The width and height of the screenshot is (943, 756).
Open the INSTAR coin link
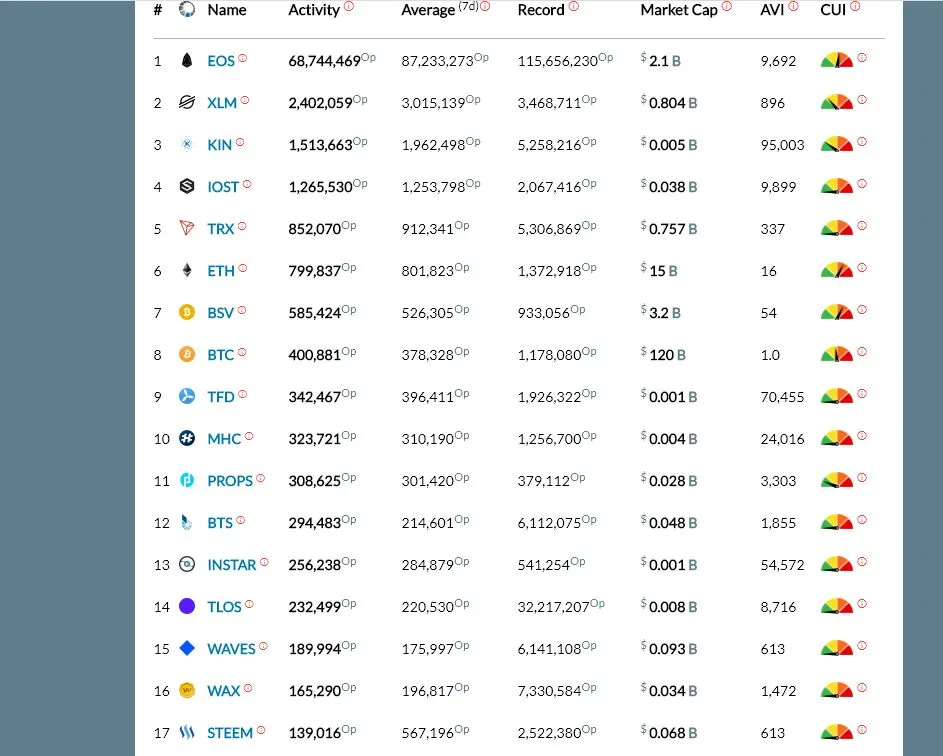(232, 565)
